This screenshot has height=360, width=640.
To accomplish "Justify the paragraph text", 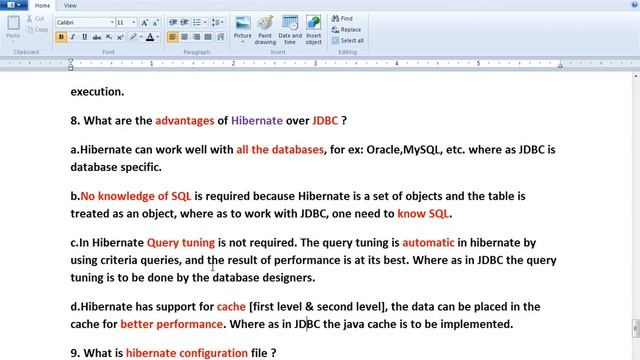I will pyautogui.click(x=208, y=37).
